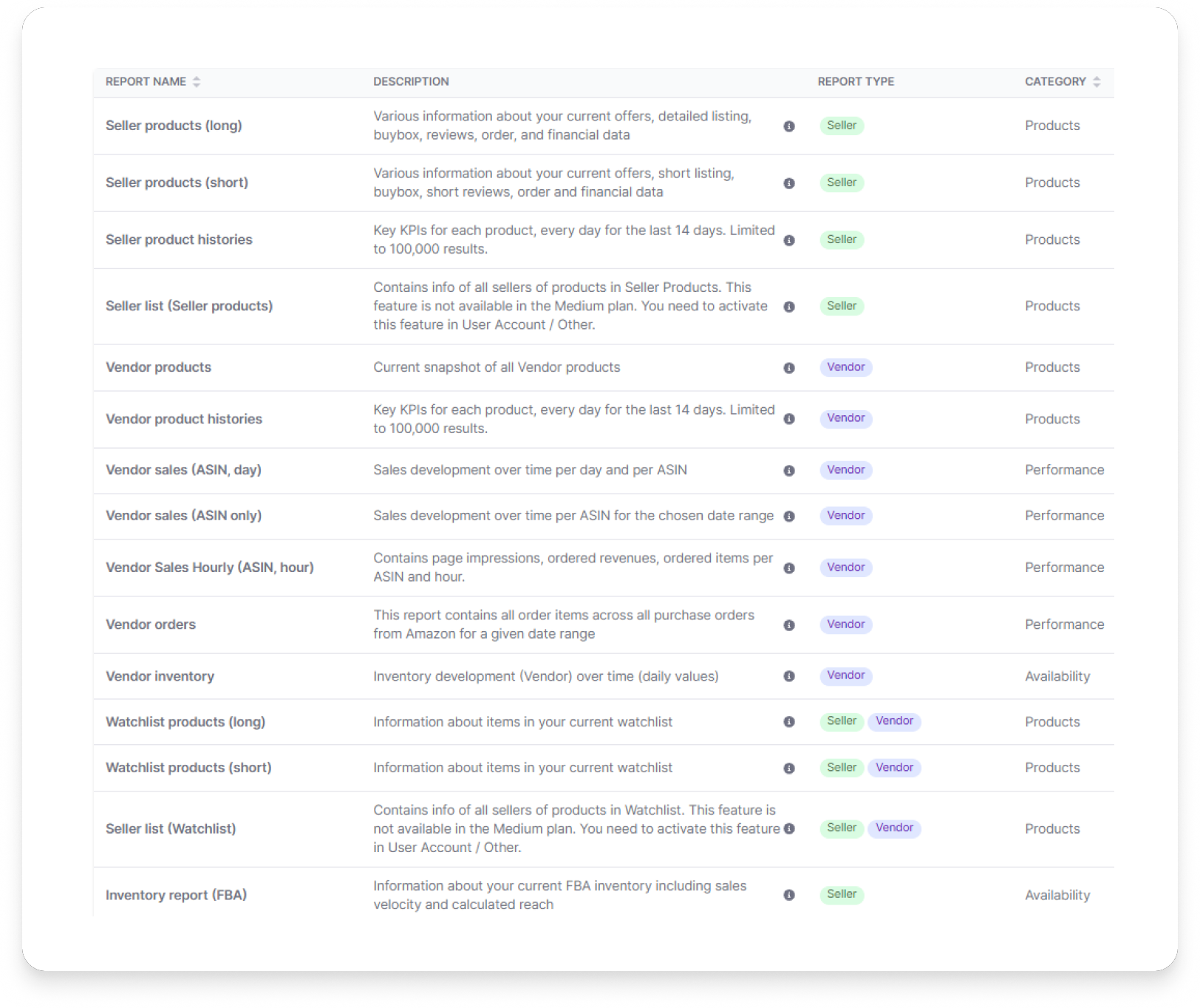
Task: Open Watchlist products (short) report
Action: point(188,768)
